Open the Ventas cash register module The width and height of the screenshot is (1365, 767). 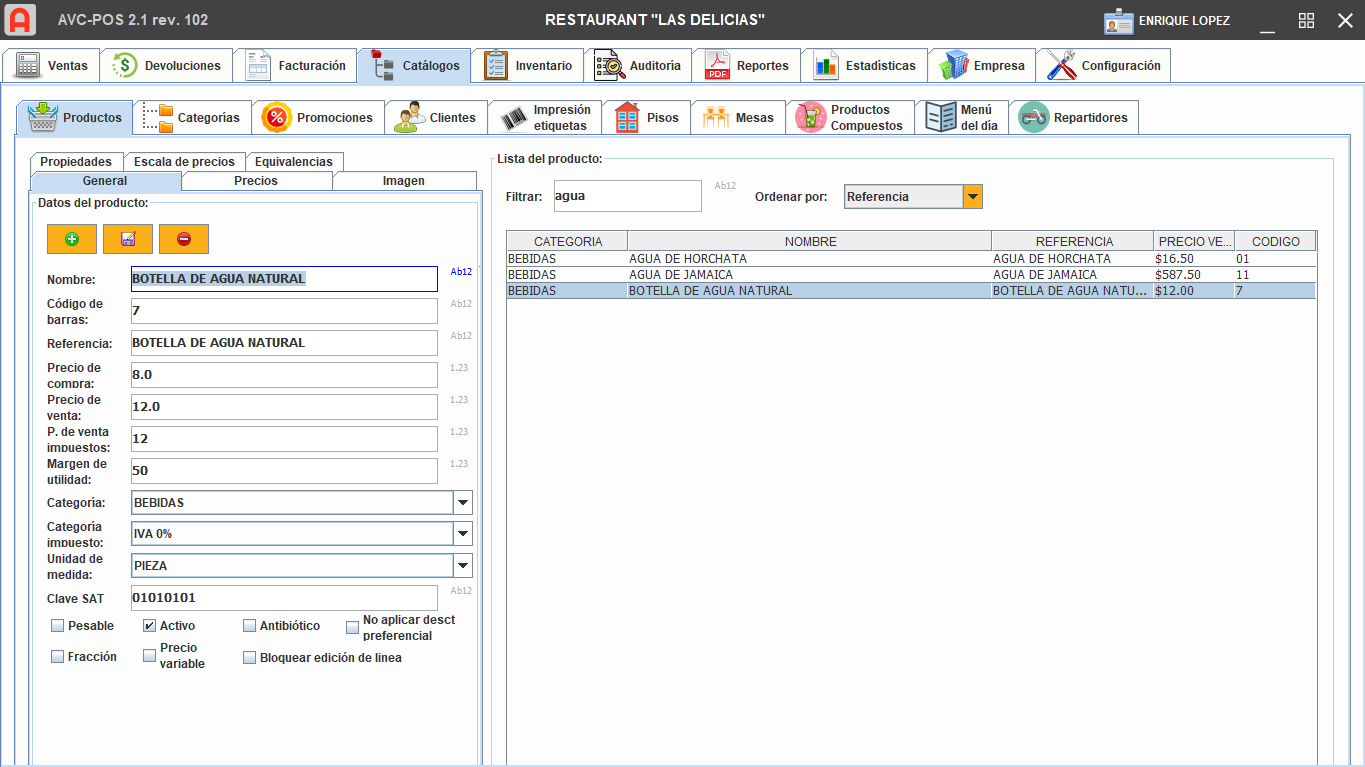[x=52, y=66]
